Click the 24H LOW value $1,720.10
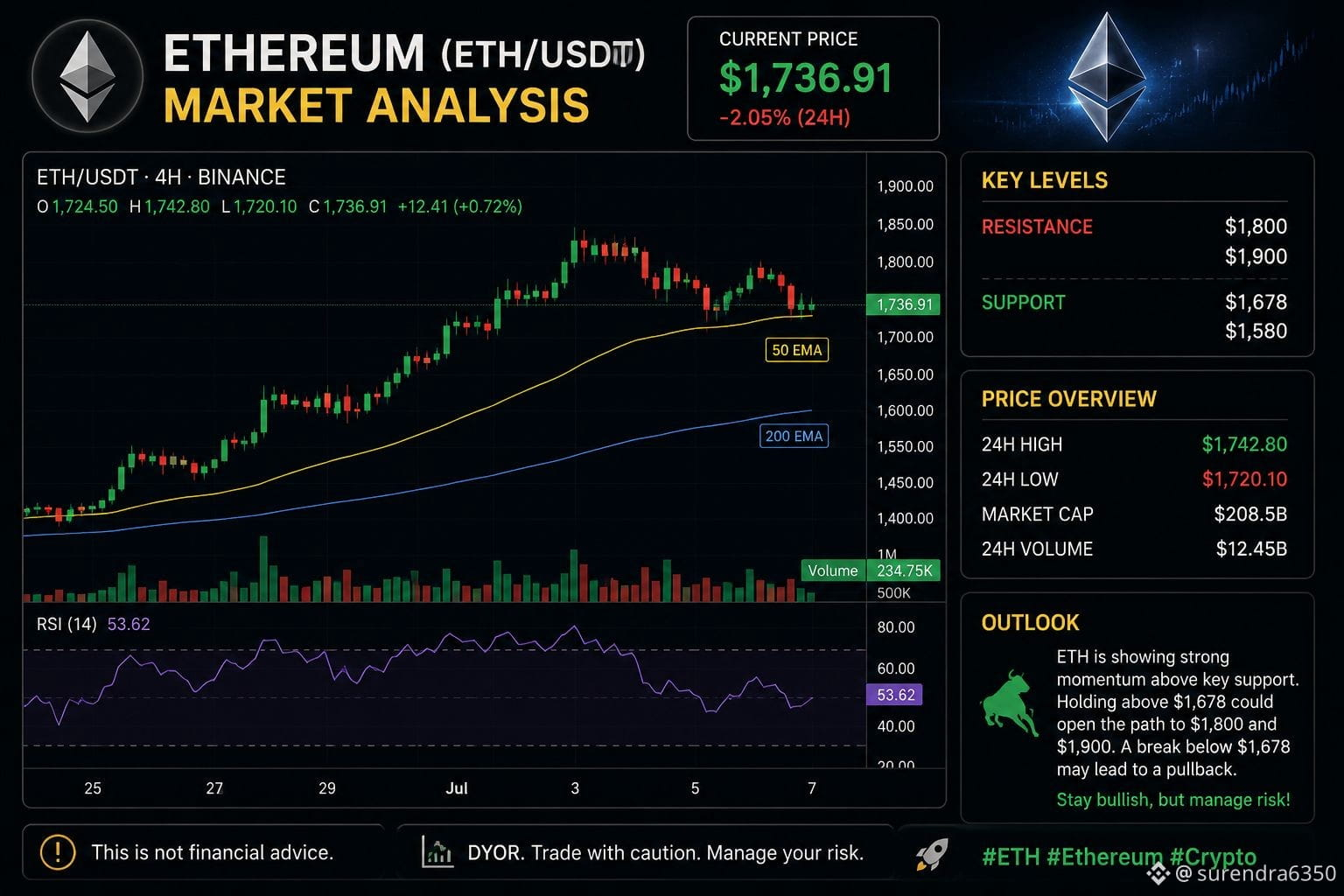 pyautogui.click(x=1244, y=479)
